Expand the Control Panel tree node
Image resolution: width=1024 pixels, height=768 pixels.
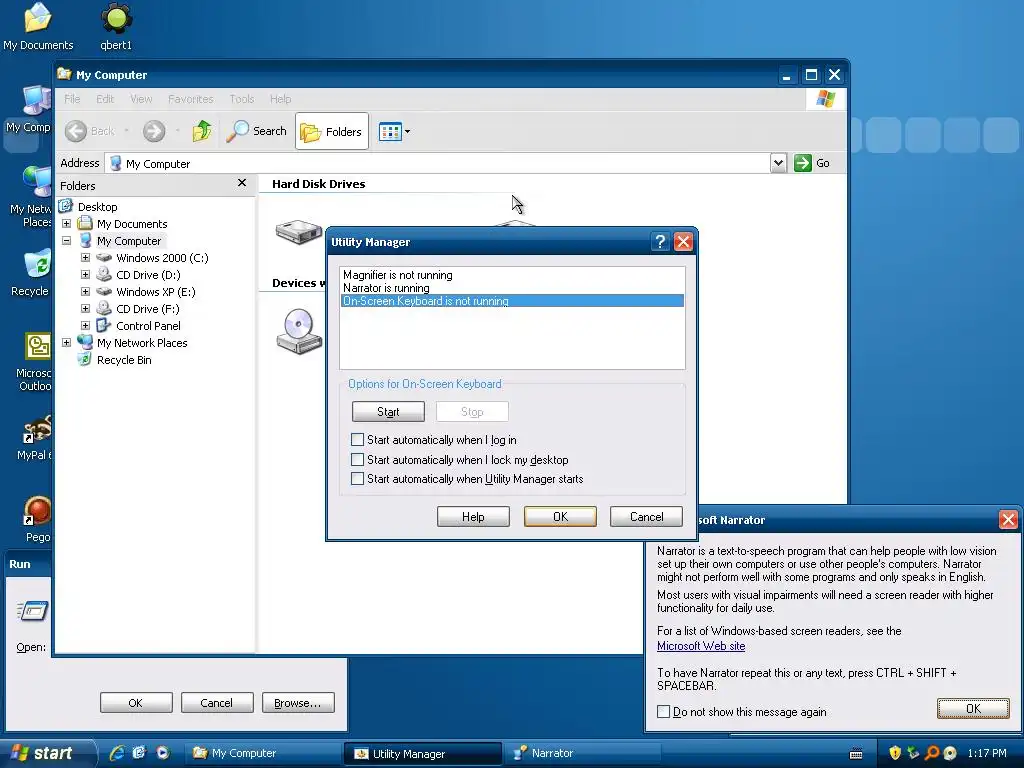[x=86, y=326]
